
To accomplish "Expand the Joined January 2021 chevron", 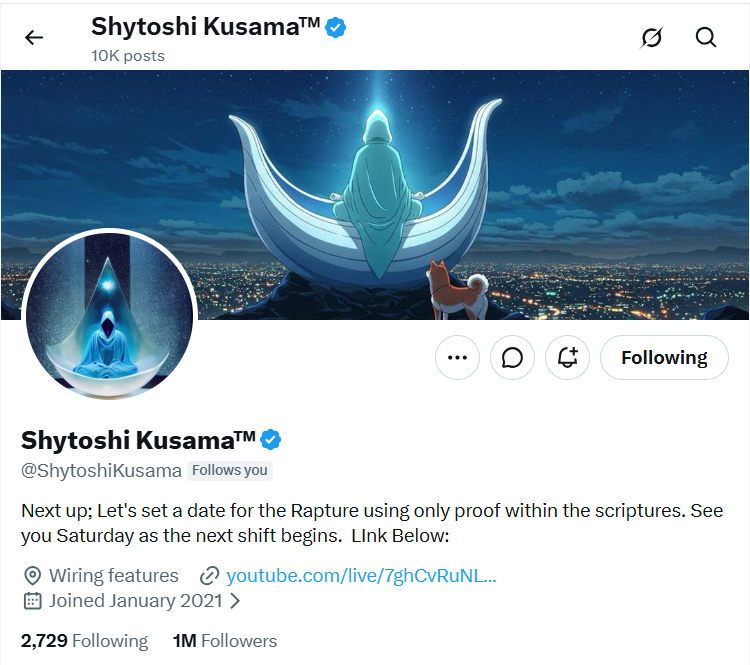I will point(236,601).
